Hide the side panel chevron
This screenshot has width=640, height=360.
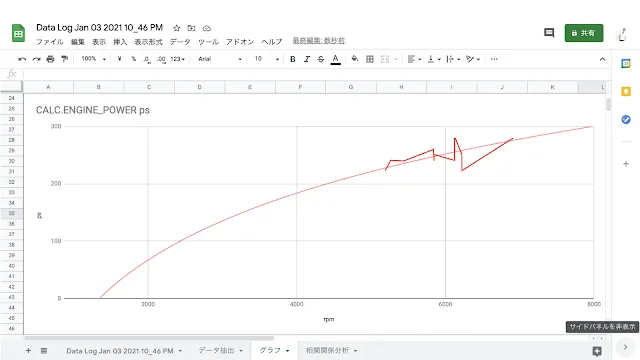(625, 347)
